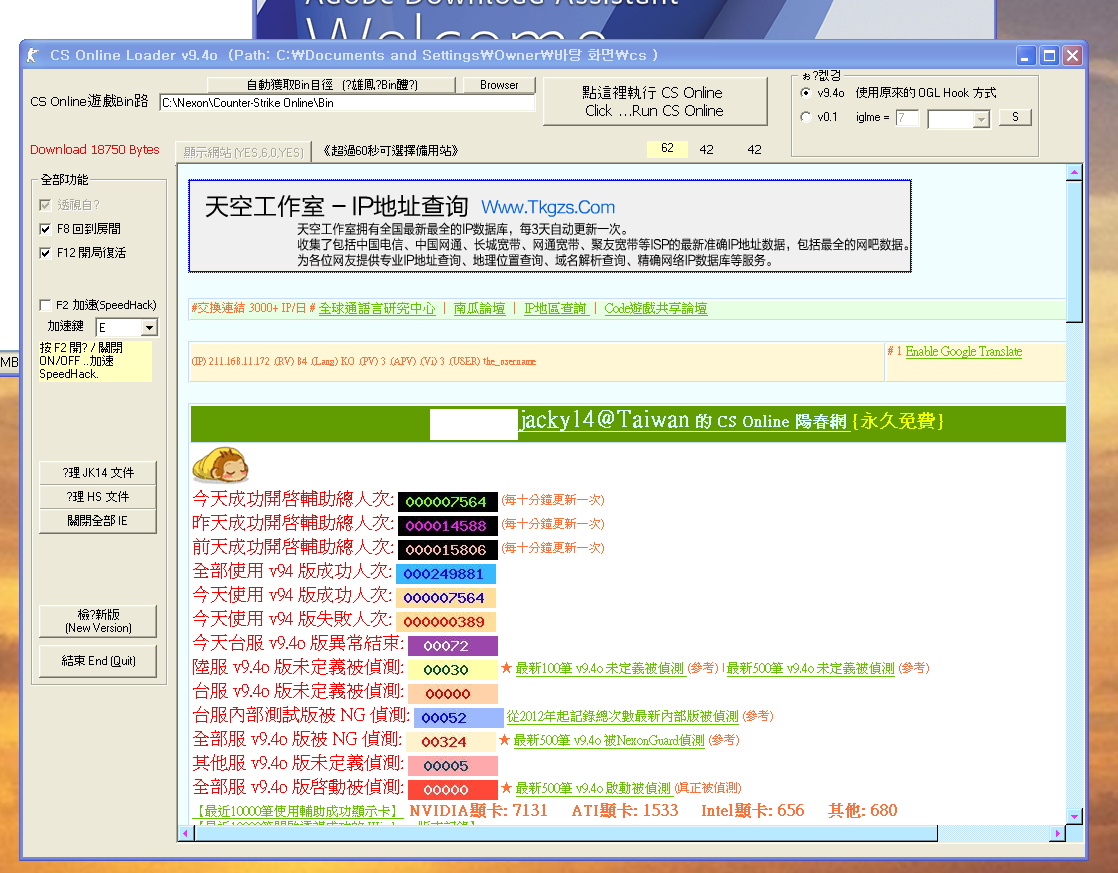1118x873 pixels.
Task: Open the combo box next to iglme
Action: point(981,119)
